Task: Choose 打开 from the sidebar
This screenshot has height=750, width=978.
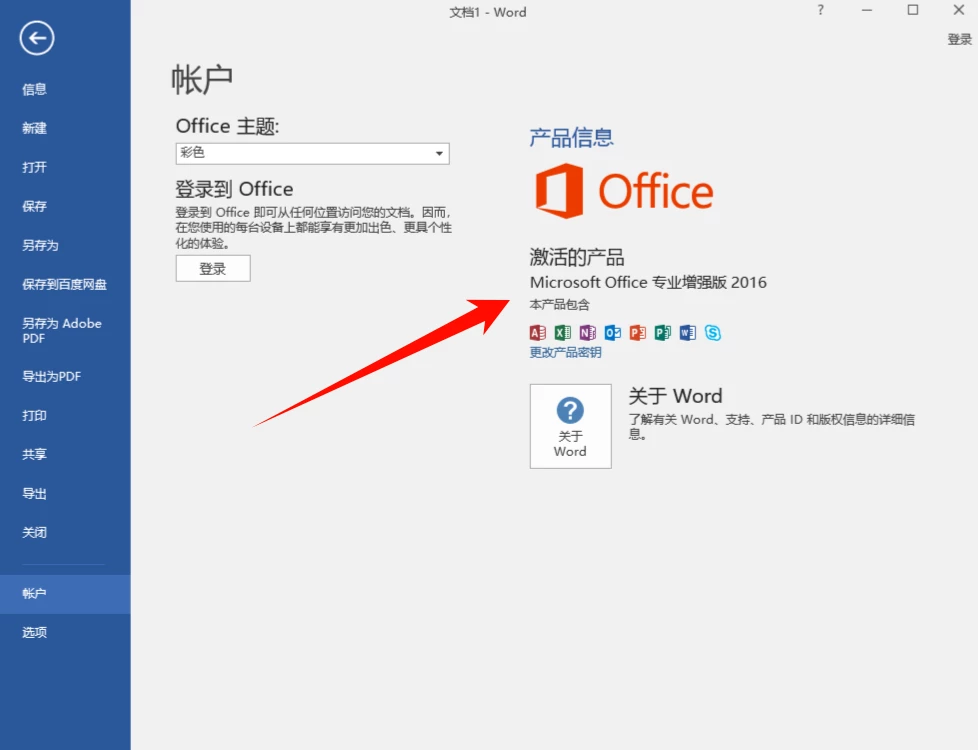Action: 65,167
